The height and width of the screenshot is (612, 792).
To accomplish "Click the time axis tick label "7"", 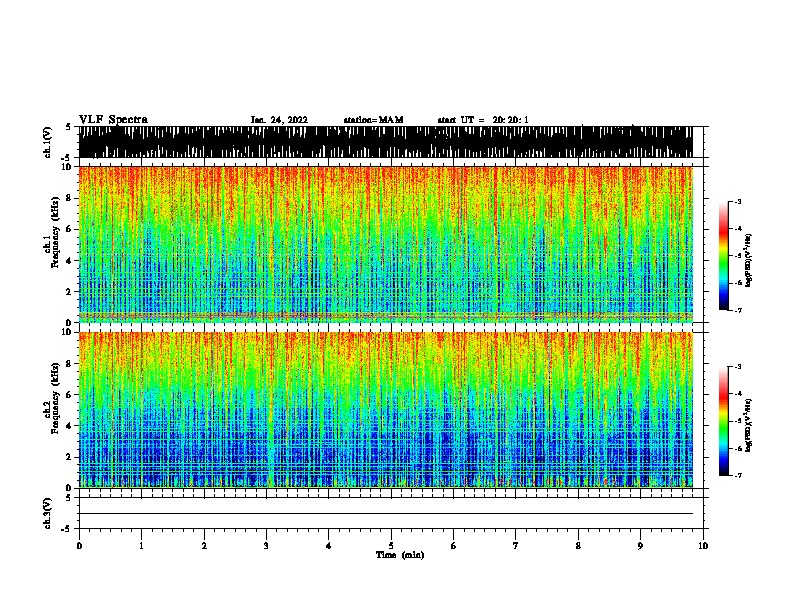I will pos(515,546).
